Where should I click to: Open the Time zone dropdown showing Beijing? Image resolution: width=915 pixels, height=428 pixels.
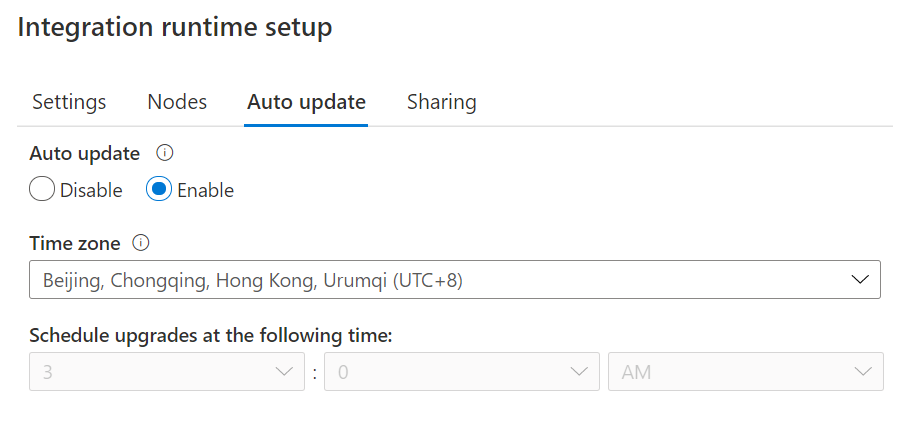(440, 280)
